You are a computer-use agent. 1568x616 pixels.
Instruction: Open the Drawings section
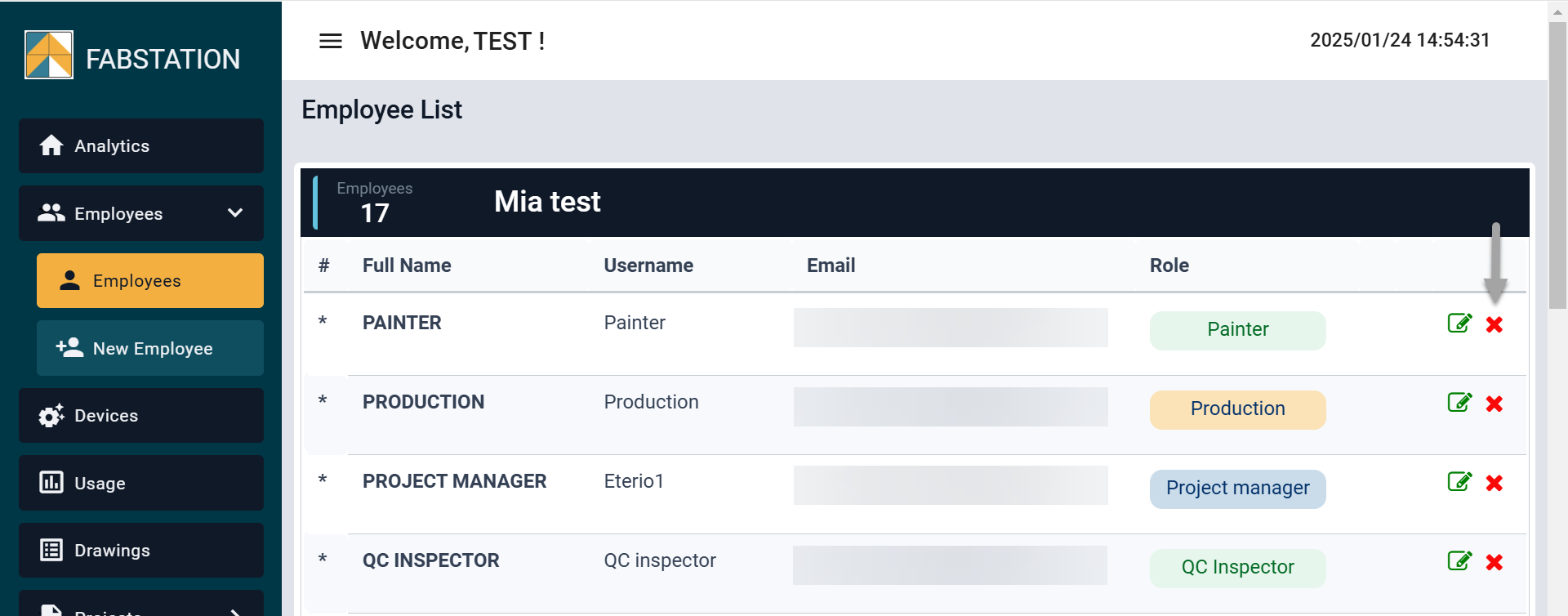(141, 551)
